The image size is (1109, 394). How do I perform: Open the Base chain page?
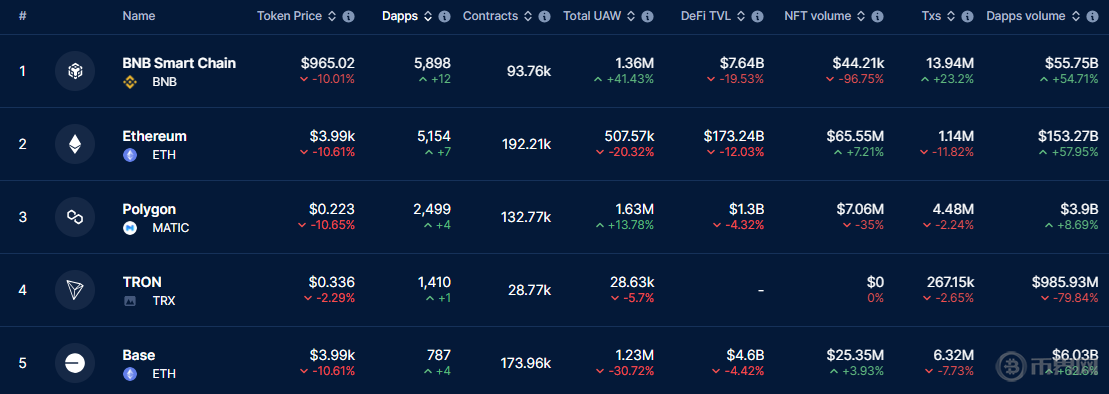coord(139,355)
